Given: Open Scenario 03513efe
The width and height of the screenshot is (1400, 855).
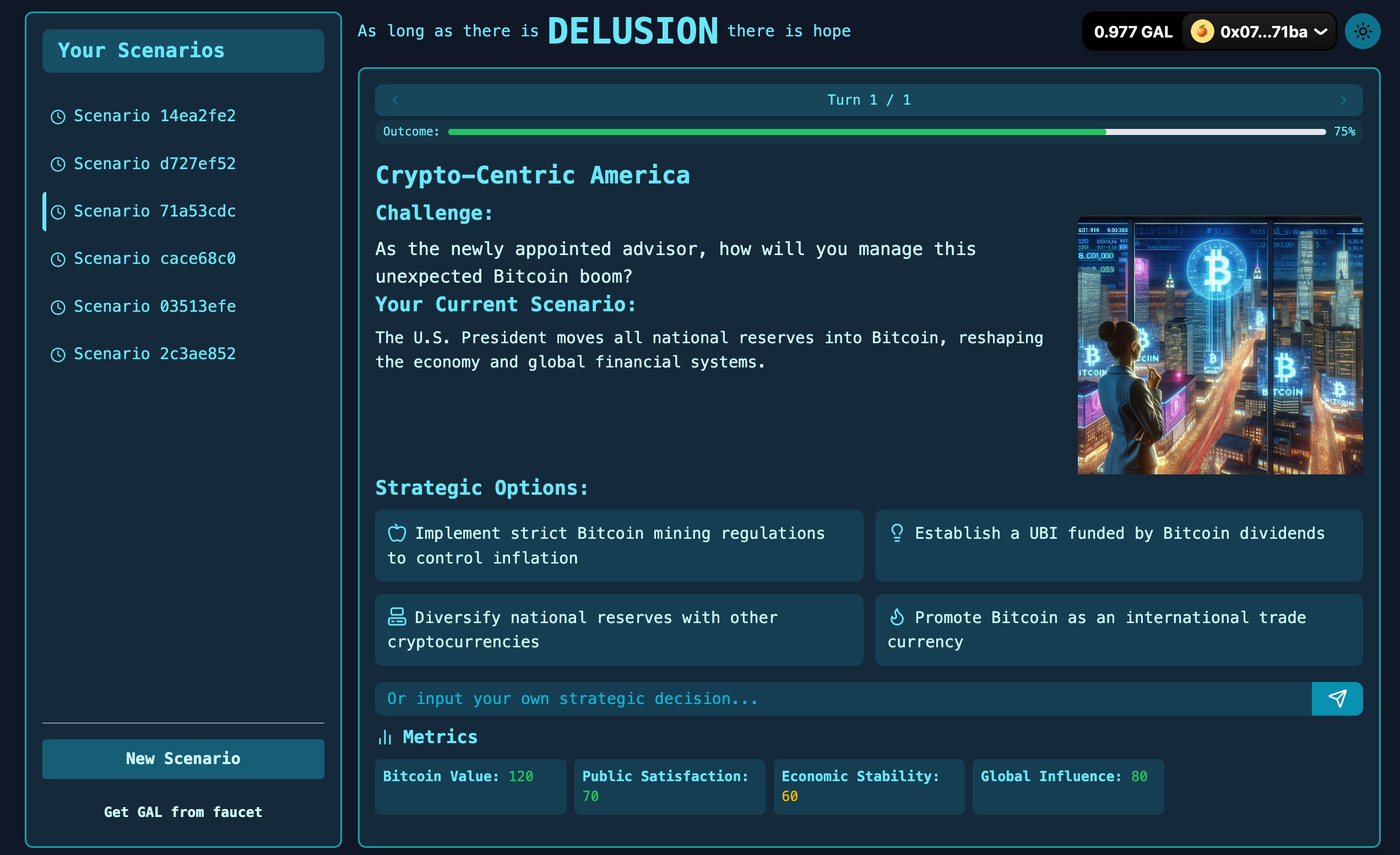Looking at the screenshot, I should point(183,306).
